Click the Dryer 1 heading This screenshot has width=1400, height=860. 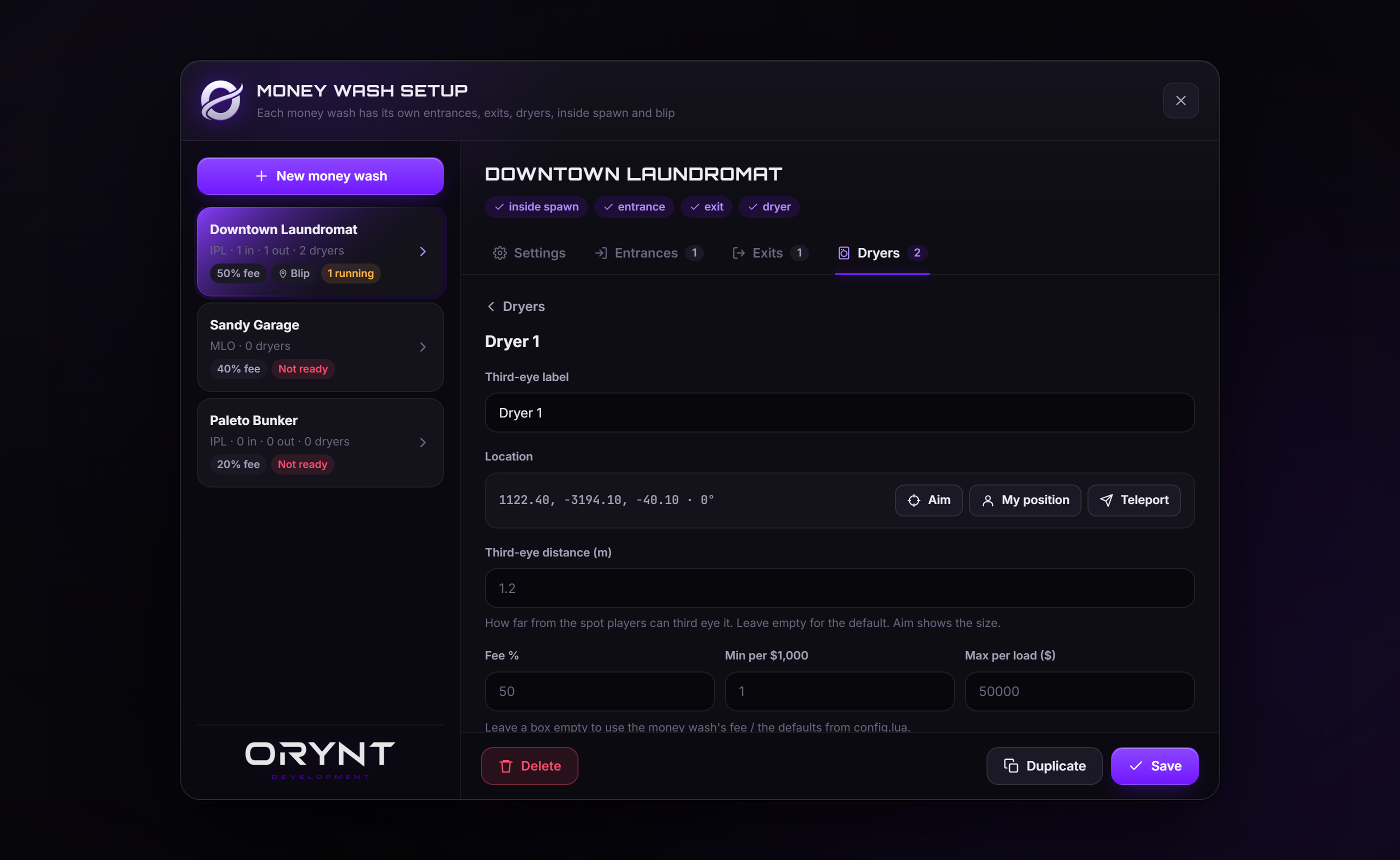point(512,341)
